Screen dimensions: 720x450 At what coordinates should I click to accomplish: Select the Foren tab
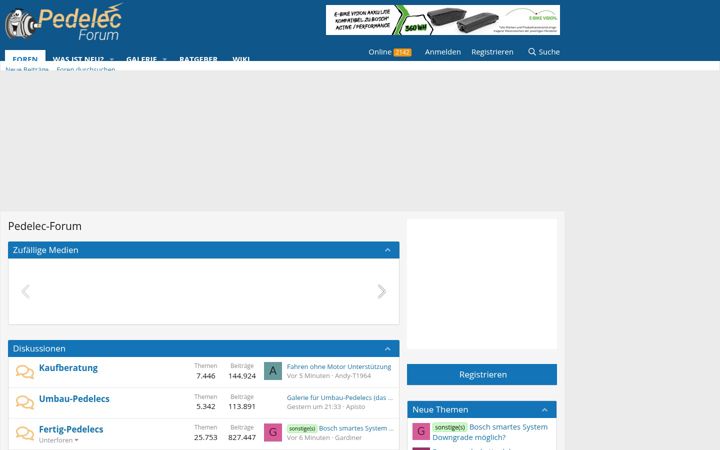(x=25, y=56)
